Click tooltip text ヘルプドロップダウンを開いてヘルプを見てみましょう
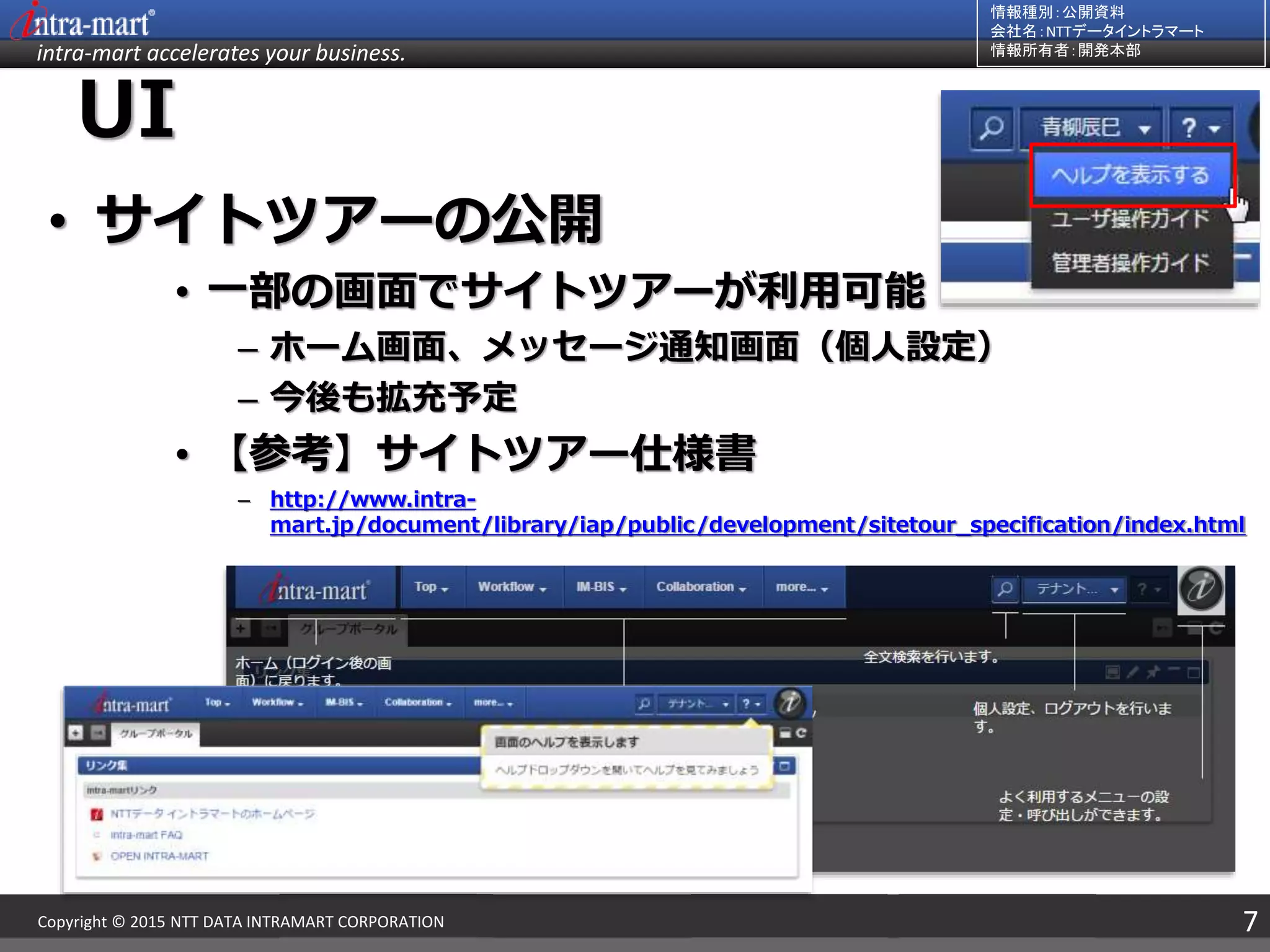 [627, 770]
